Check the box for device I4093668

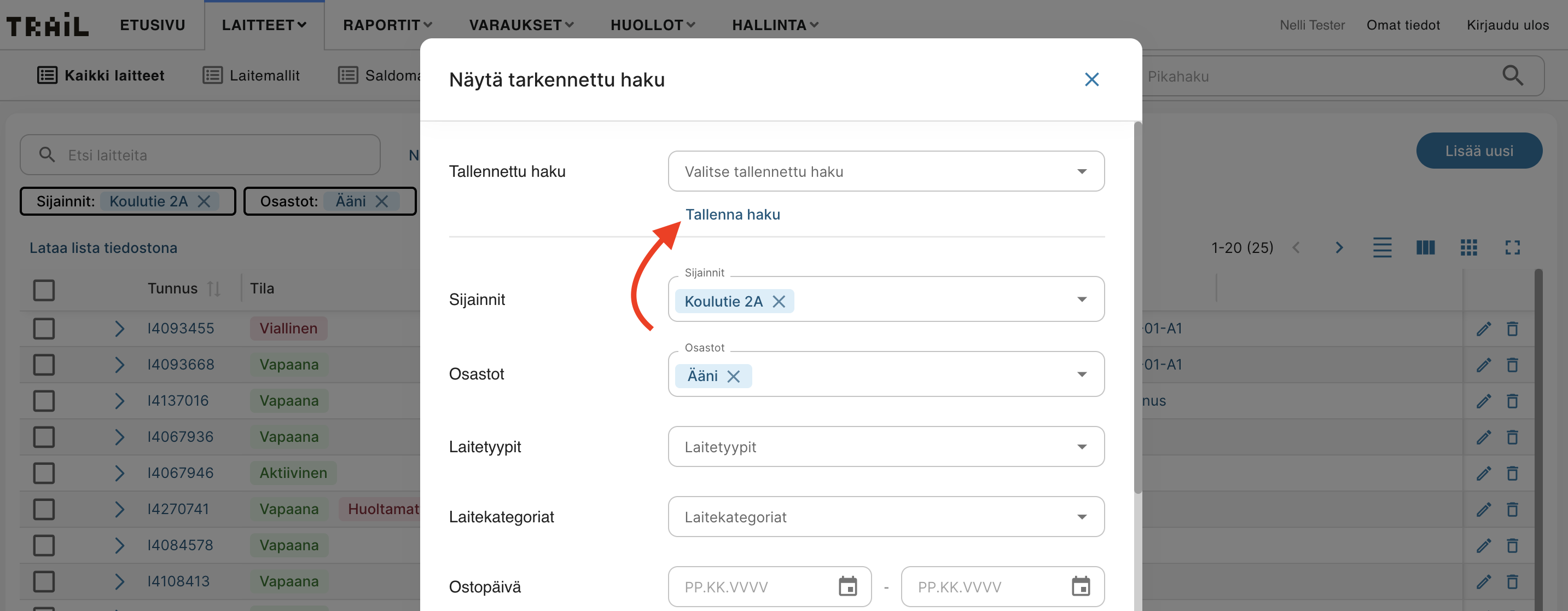(44, 365)
